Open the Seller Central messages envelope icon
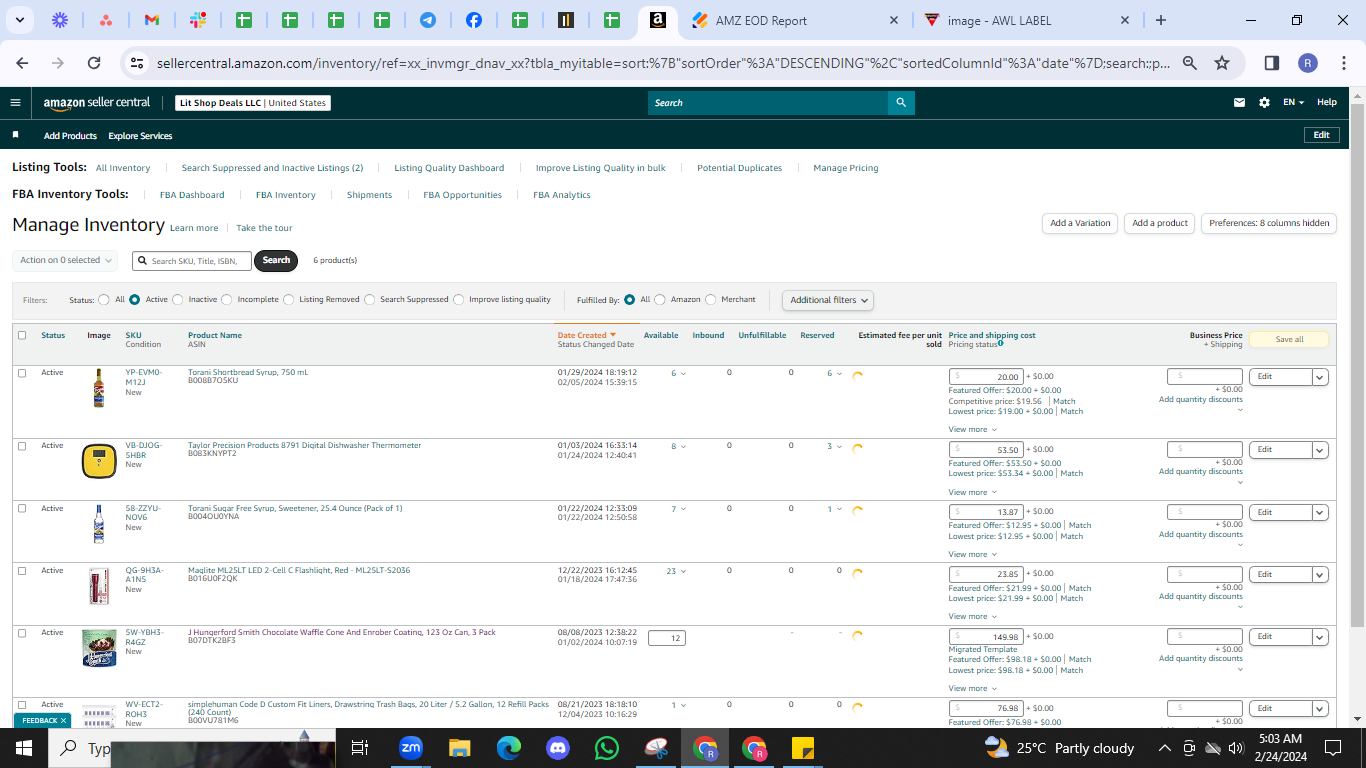This screenshot has height=768, width=1366. pos(1240,102)
